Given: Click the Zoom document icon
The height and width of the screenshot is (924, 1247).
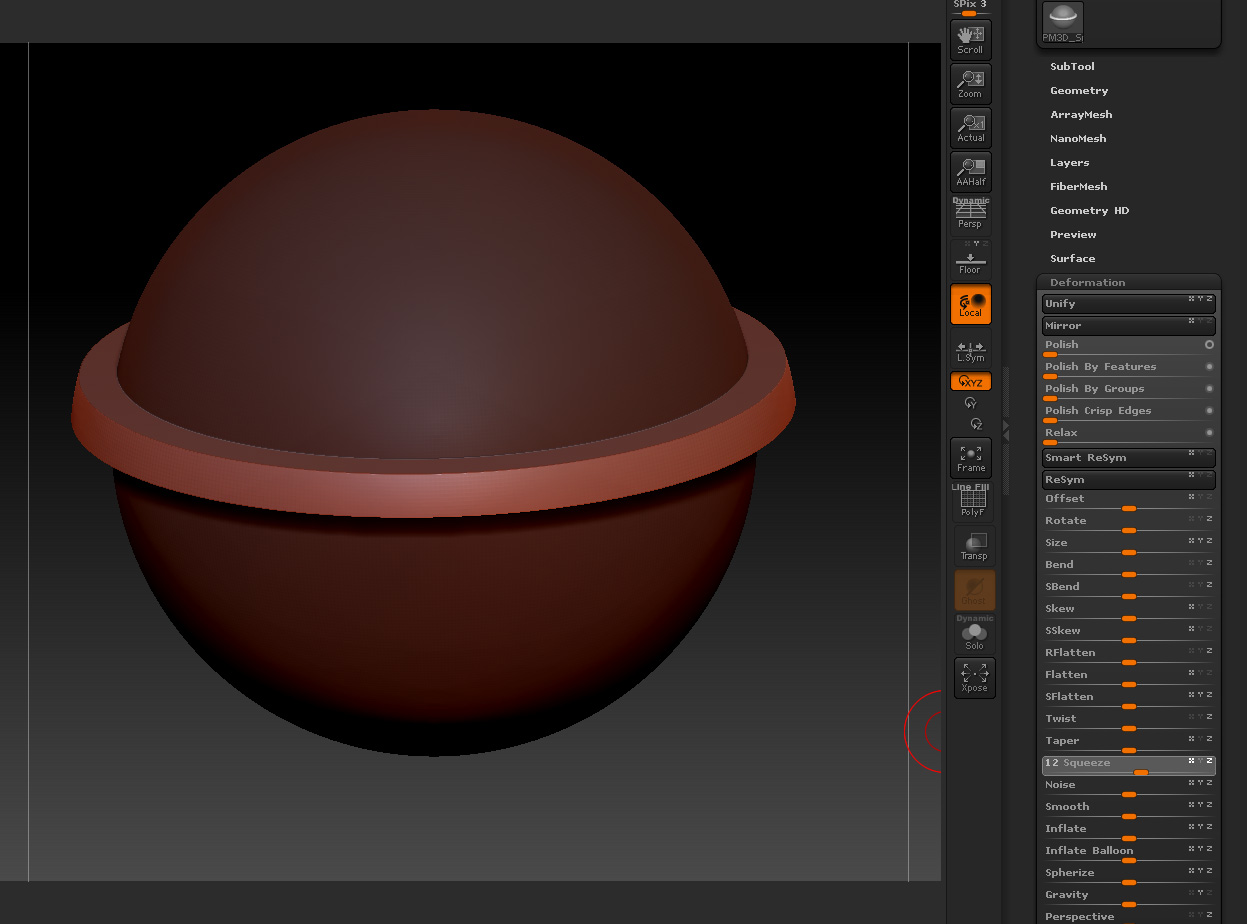Looking at the screenshot, I should coord(970,84).
